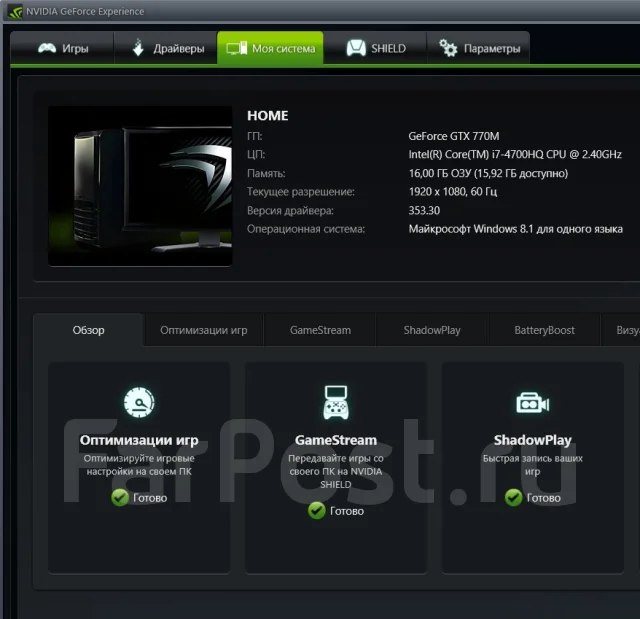The height and width of the screenshot is (619, 640).
Task: Click the ГП label
Action: [254, 136]
